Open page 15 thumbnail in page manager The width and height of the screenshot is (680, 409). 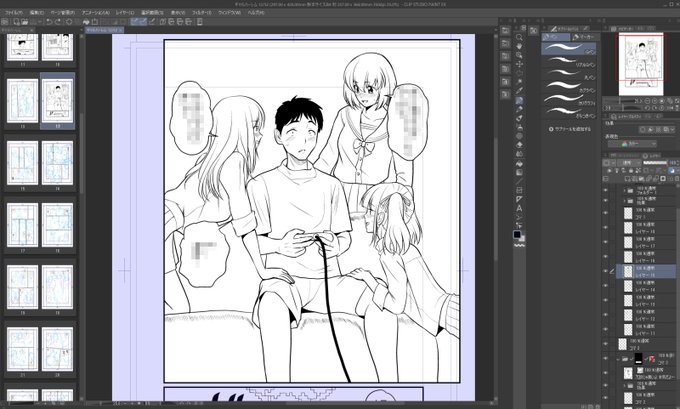point(23,163)
